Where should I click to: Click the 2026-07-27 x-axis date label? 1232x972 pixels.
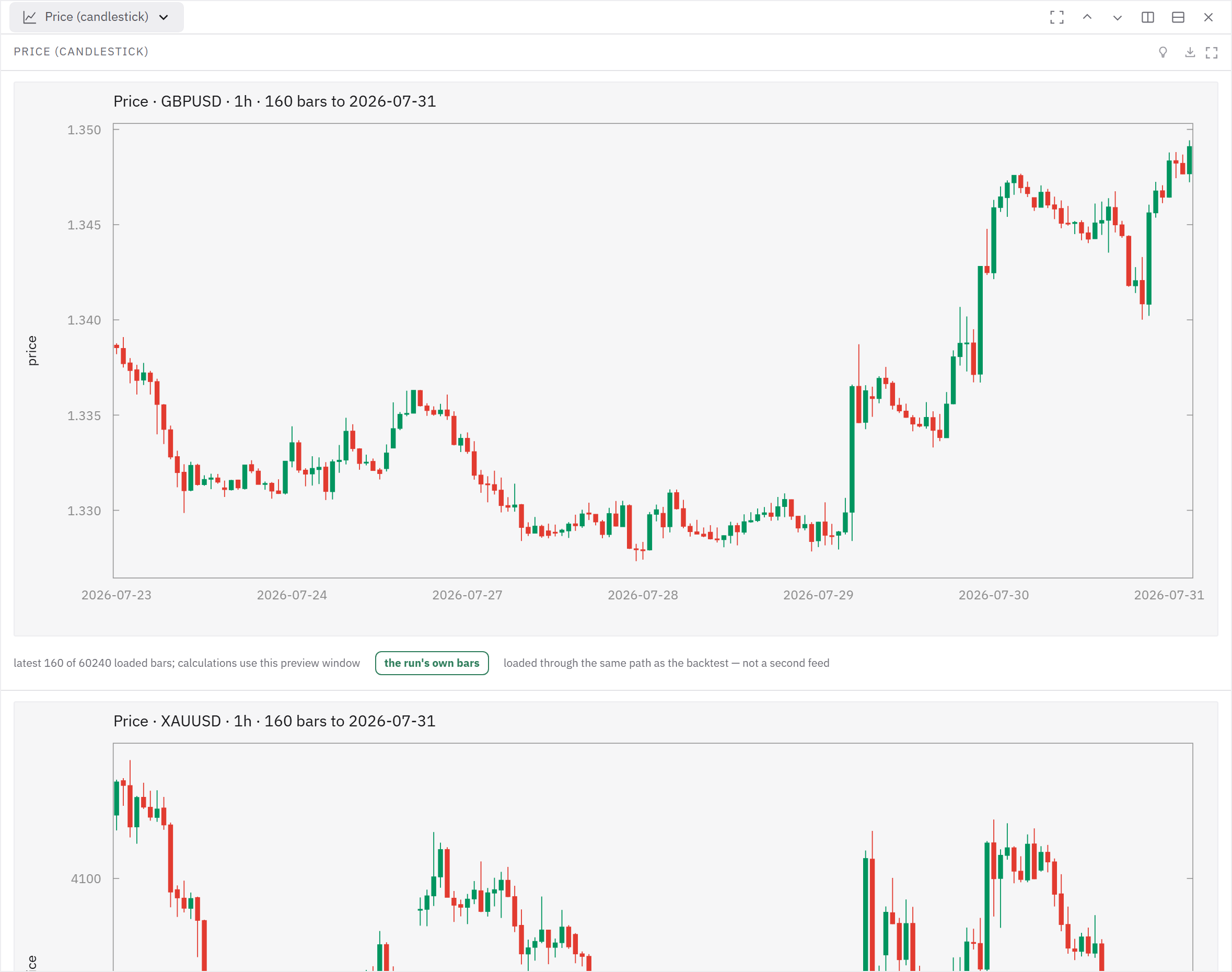tap(467, 595)
